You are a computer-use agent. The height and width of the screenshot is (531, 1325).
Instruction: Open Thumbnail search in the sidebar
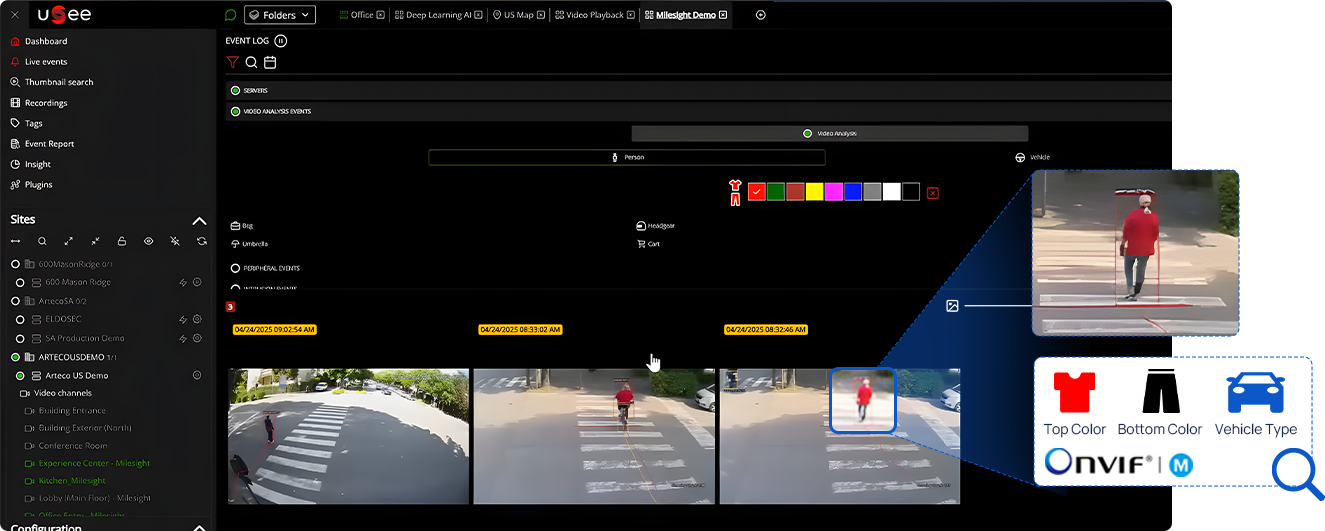[58, 82]
